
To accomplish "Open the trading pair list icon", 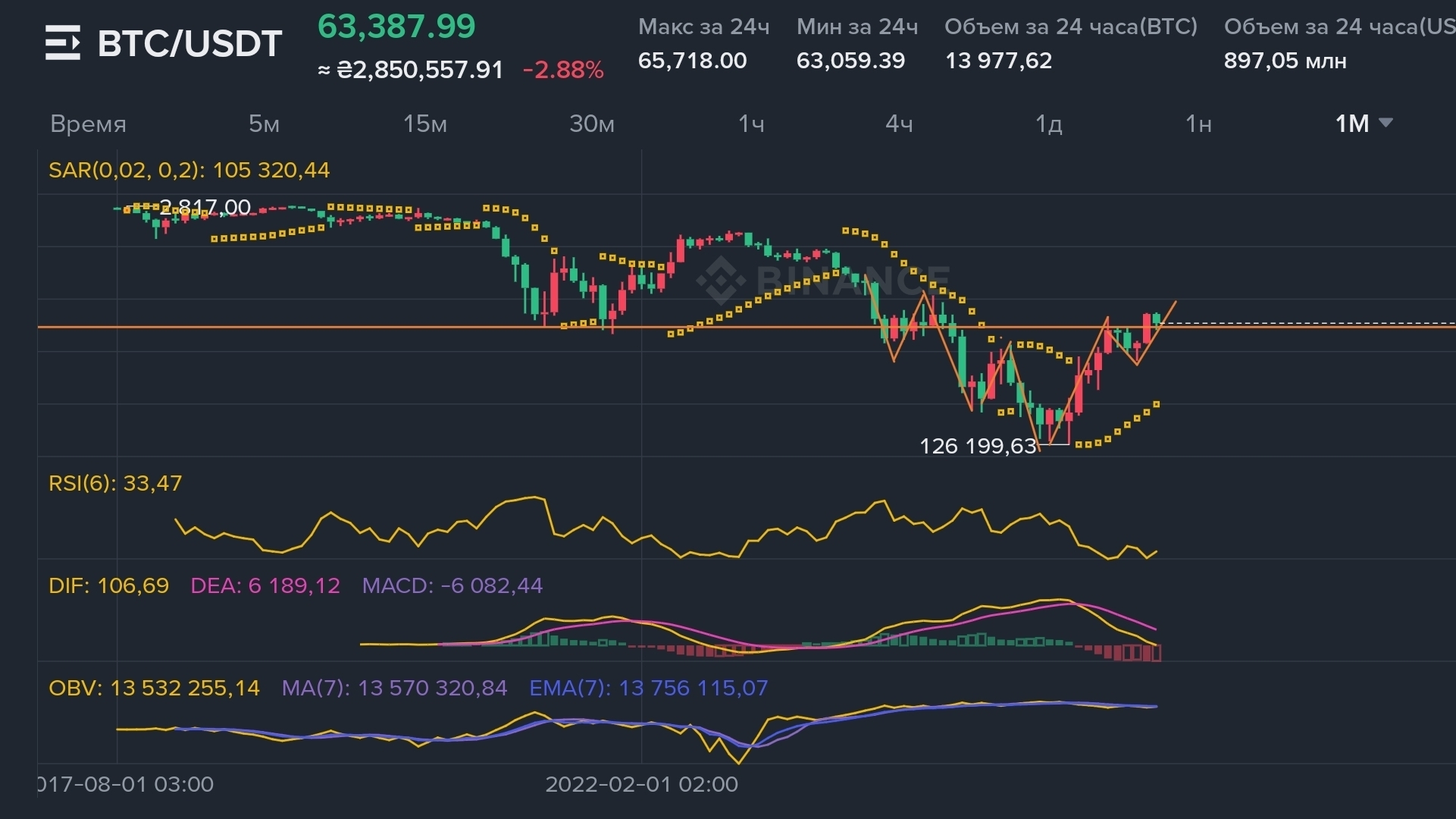I will click(x=63, y=42).
